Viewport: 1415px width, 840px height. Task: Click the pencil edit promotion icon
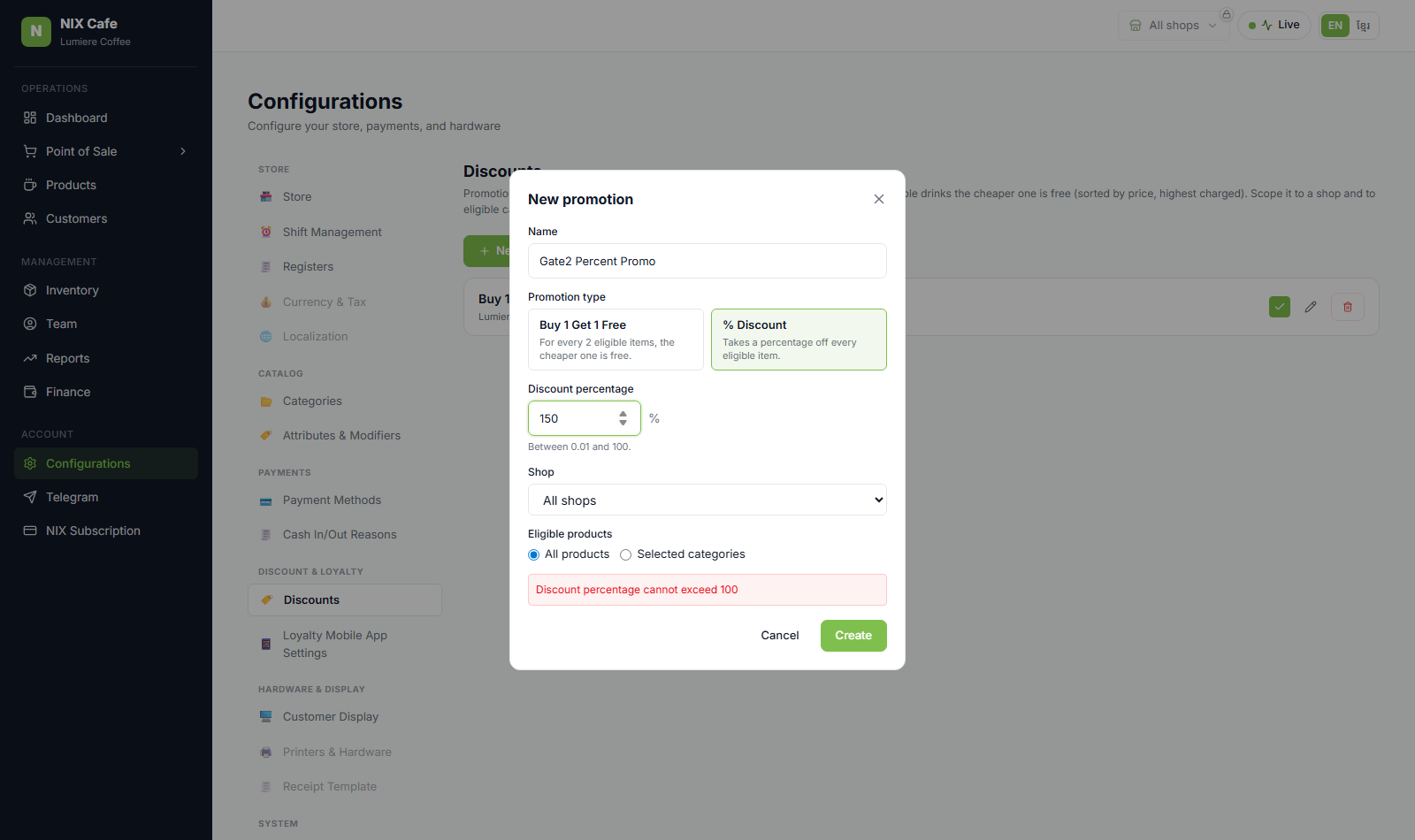[x=1311, y=307]
